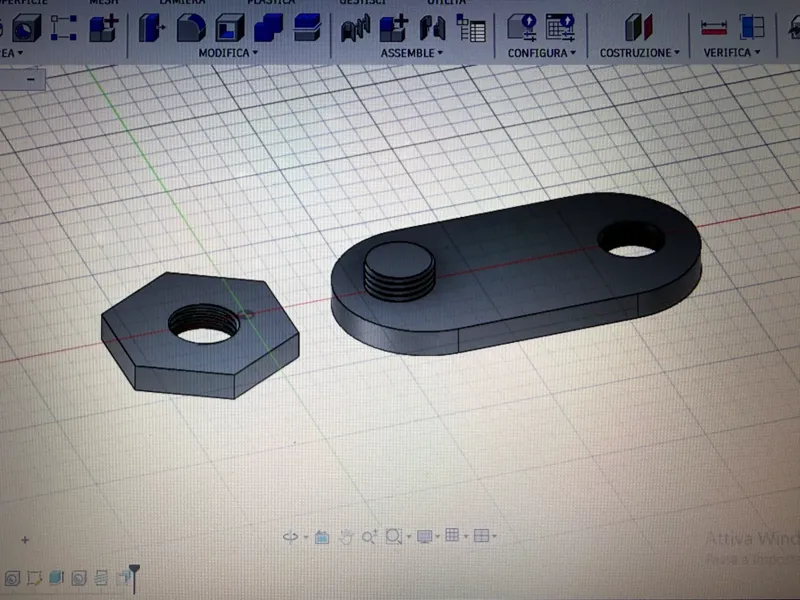Select the threaded hole in the nut
Viewport: 800px width, 600px height.
[204, 324]
